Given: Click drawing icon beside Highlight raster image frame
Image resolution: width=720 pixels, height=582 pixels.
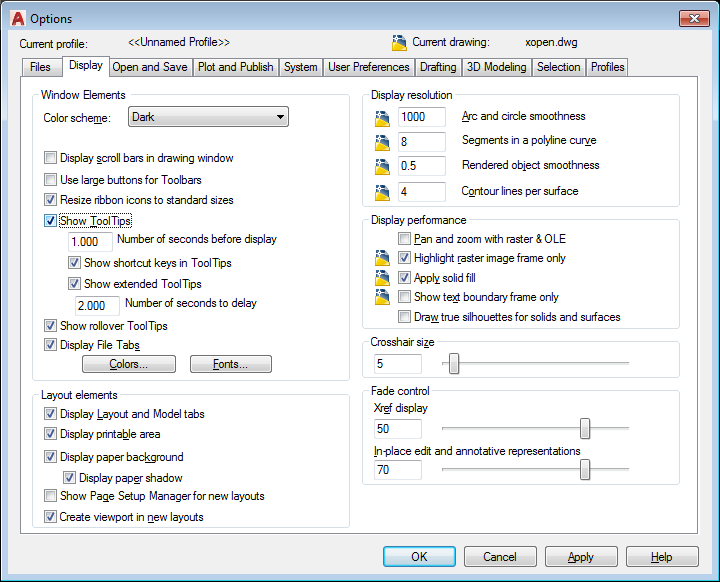Looking at the screenshot, I should 380,259.
